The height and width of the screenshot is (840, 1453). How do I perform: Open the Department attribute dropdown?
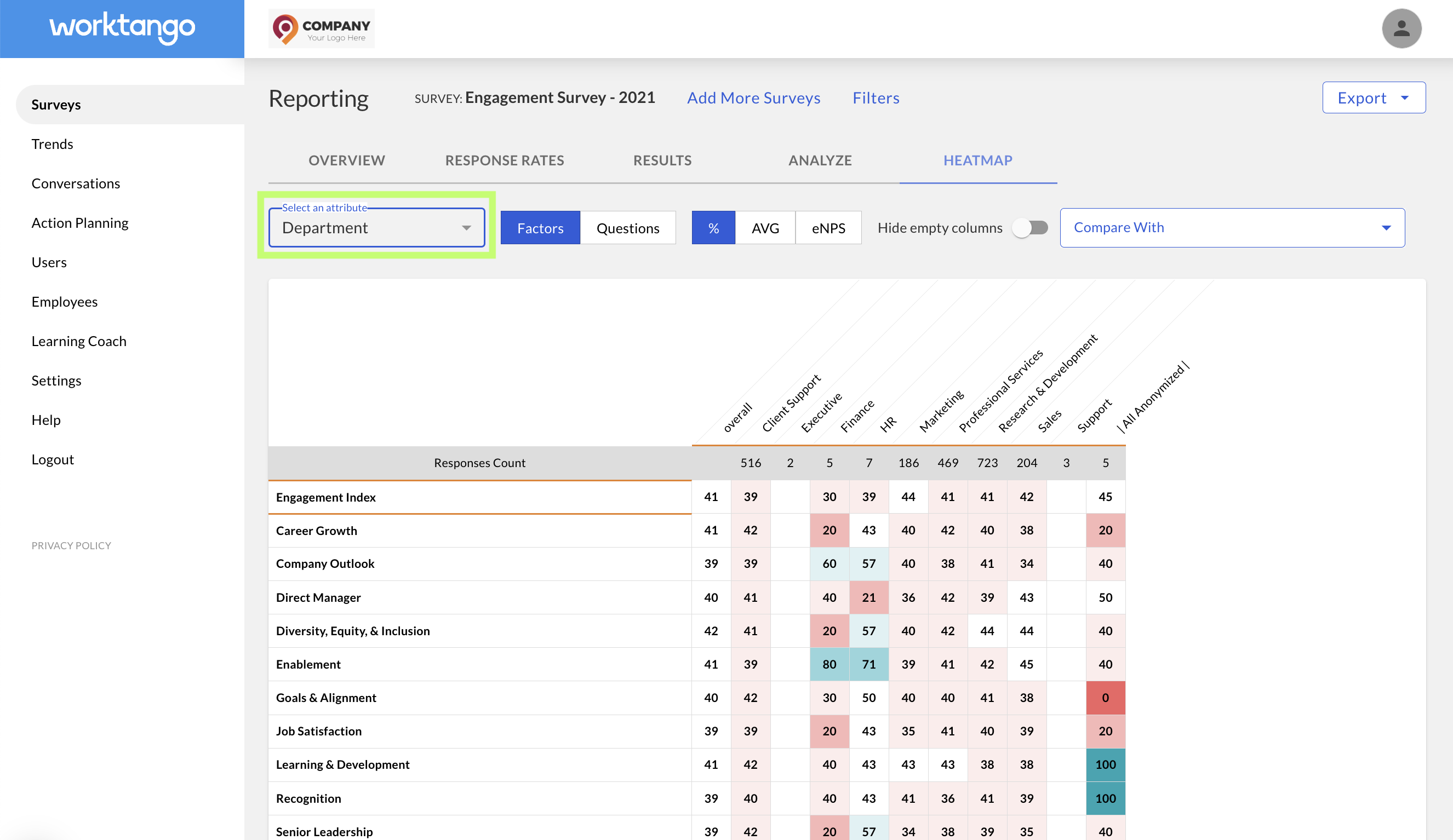coord(376,228)
